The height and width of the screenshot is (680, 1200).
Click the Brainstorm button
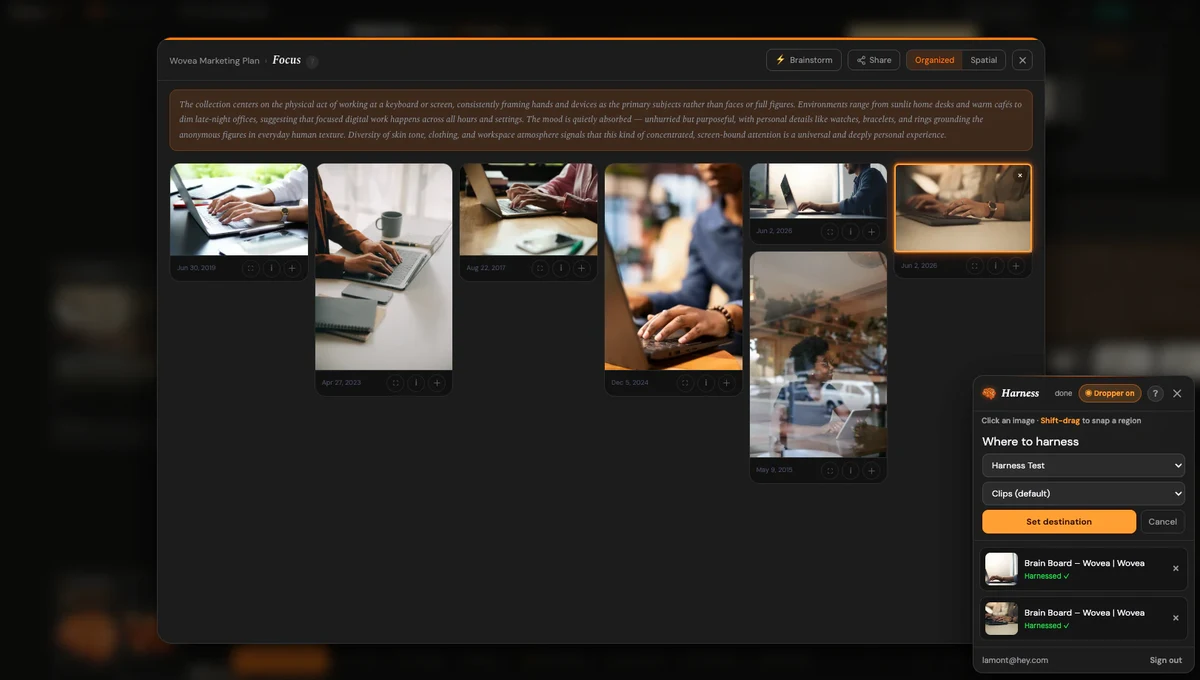(804, 60)
